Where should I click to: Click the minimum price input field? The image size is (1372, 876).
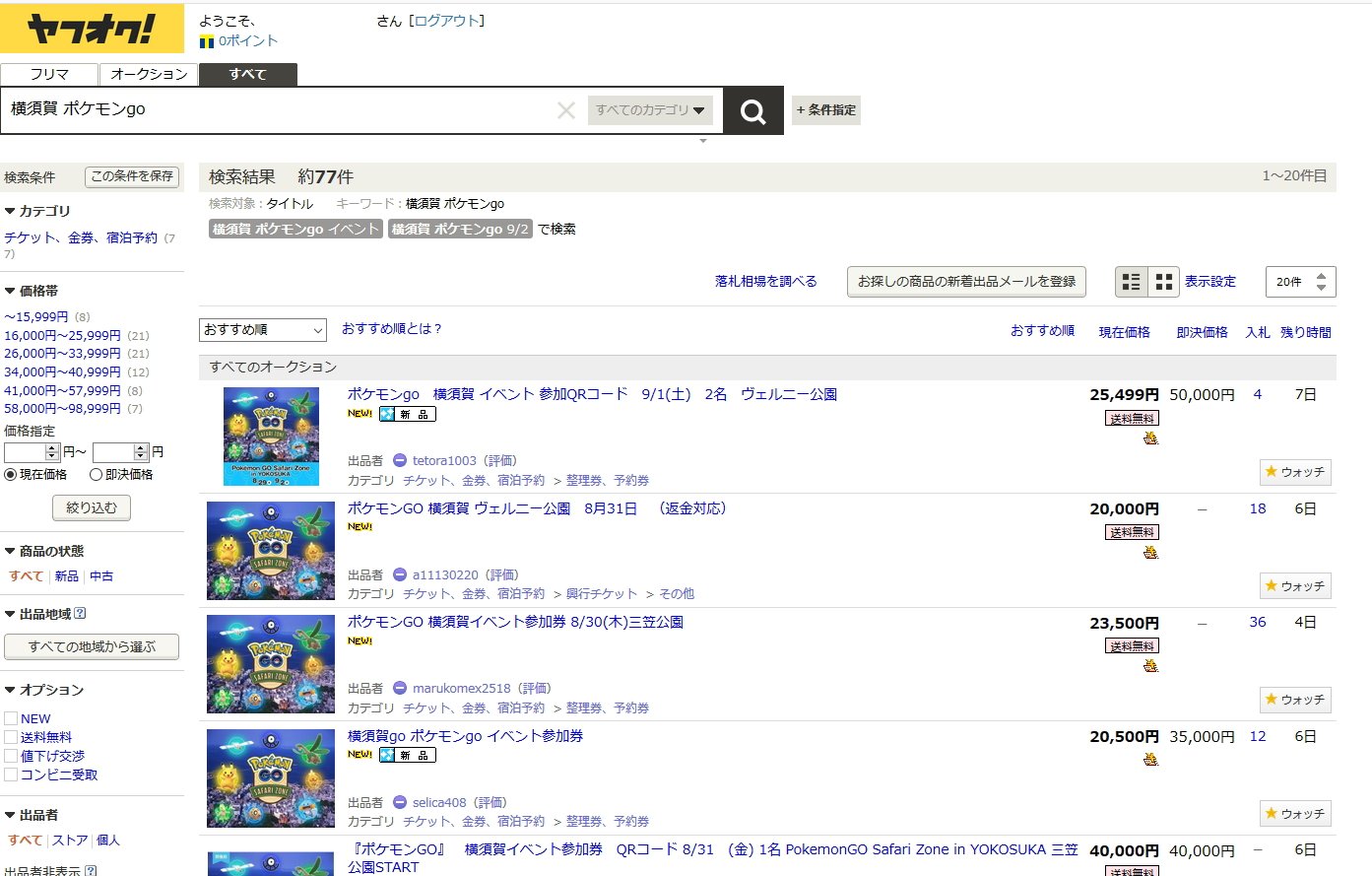(x=33, y=452)
